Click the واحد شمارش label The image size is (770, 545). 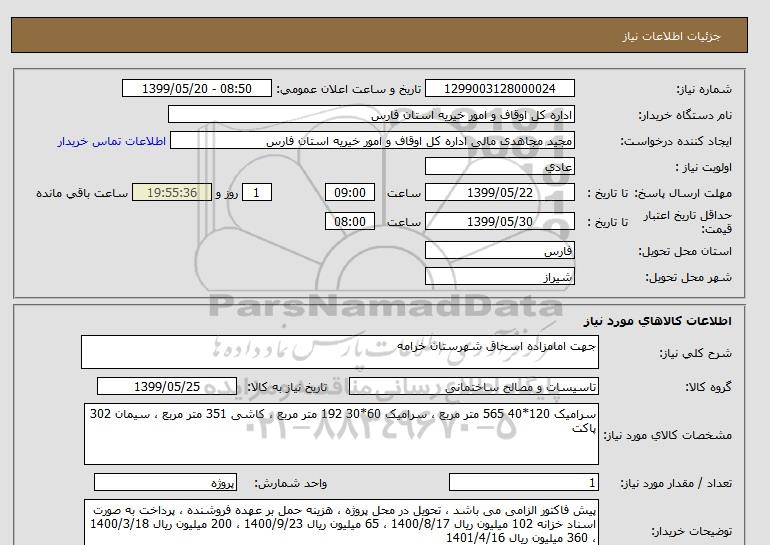pos(290,484)
